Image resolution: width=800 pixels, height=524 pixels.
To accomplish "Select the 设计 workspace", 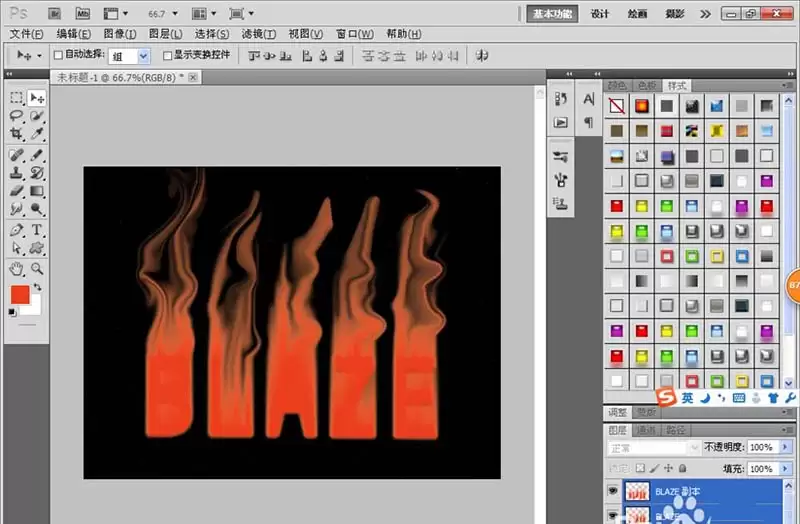I will 599,14.
